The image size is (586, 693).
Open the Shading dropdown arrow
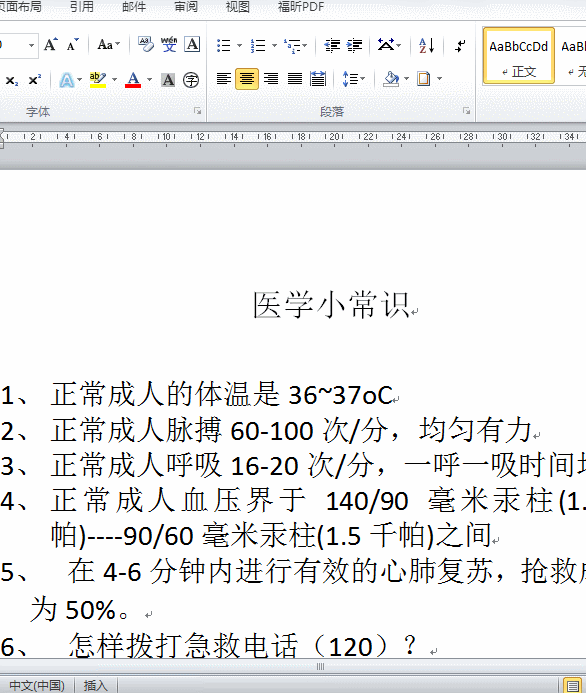407,79
